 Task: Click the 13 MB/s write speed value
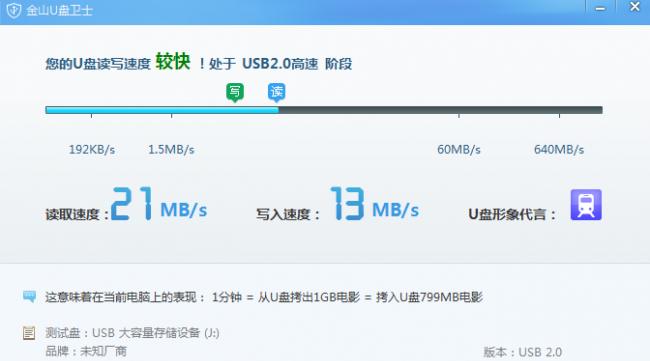coord(374,204)
